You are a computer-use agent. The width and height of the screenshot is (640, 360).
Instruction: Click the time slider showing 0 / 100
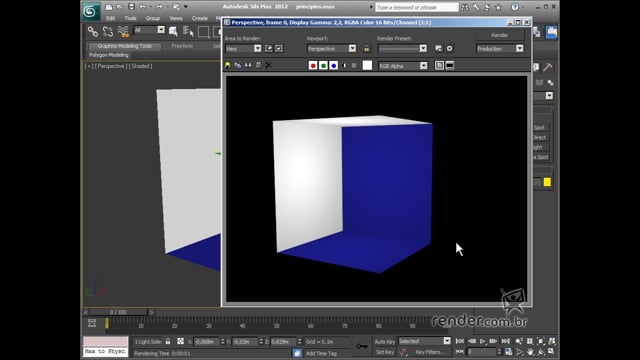tap(118, 312)
